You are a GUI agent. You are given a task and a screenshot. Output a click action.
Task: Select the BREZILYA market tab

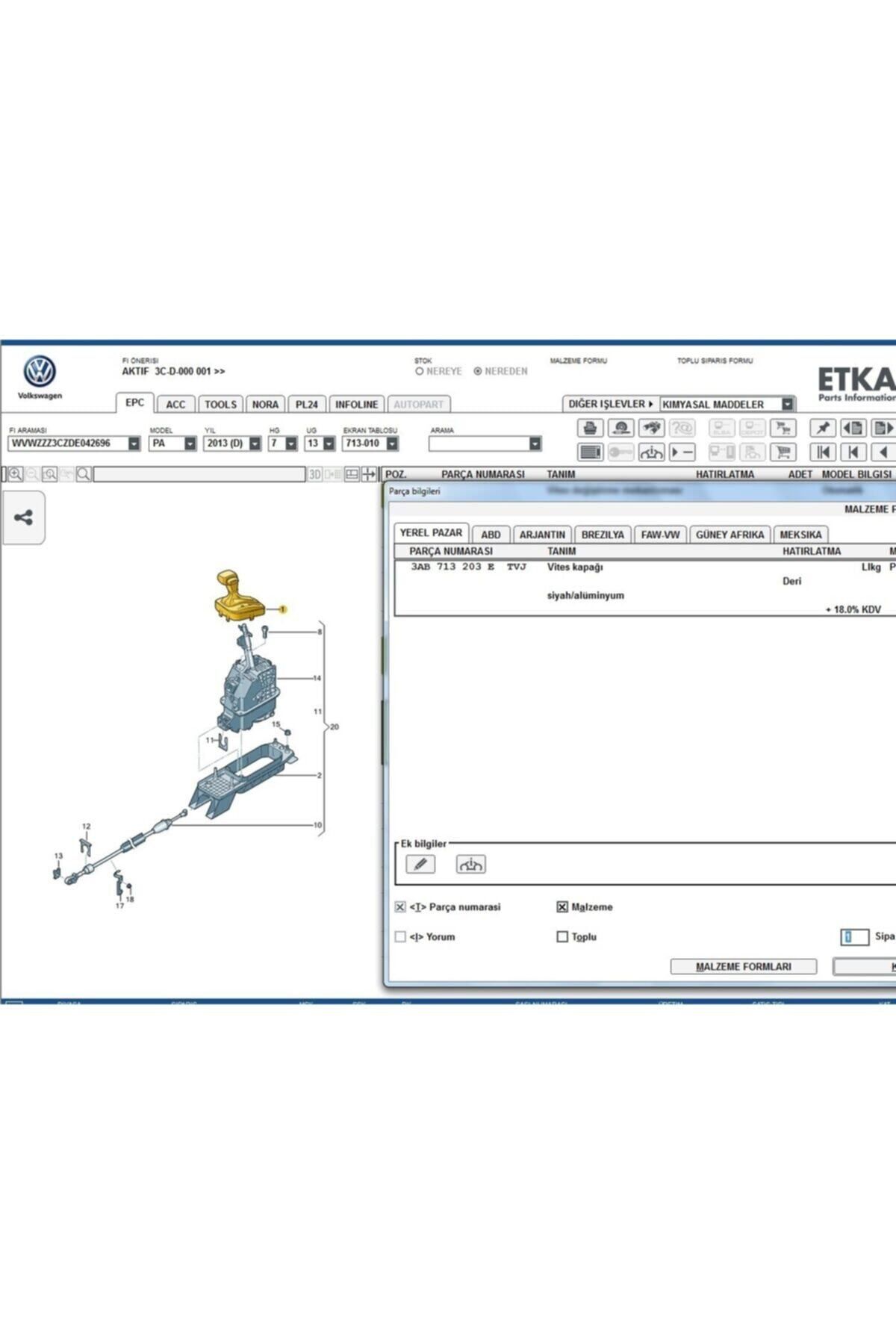pyautogui.click(x=603, y=535)
